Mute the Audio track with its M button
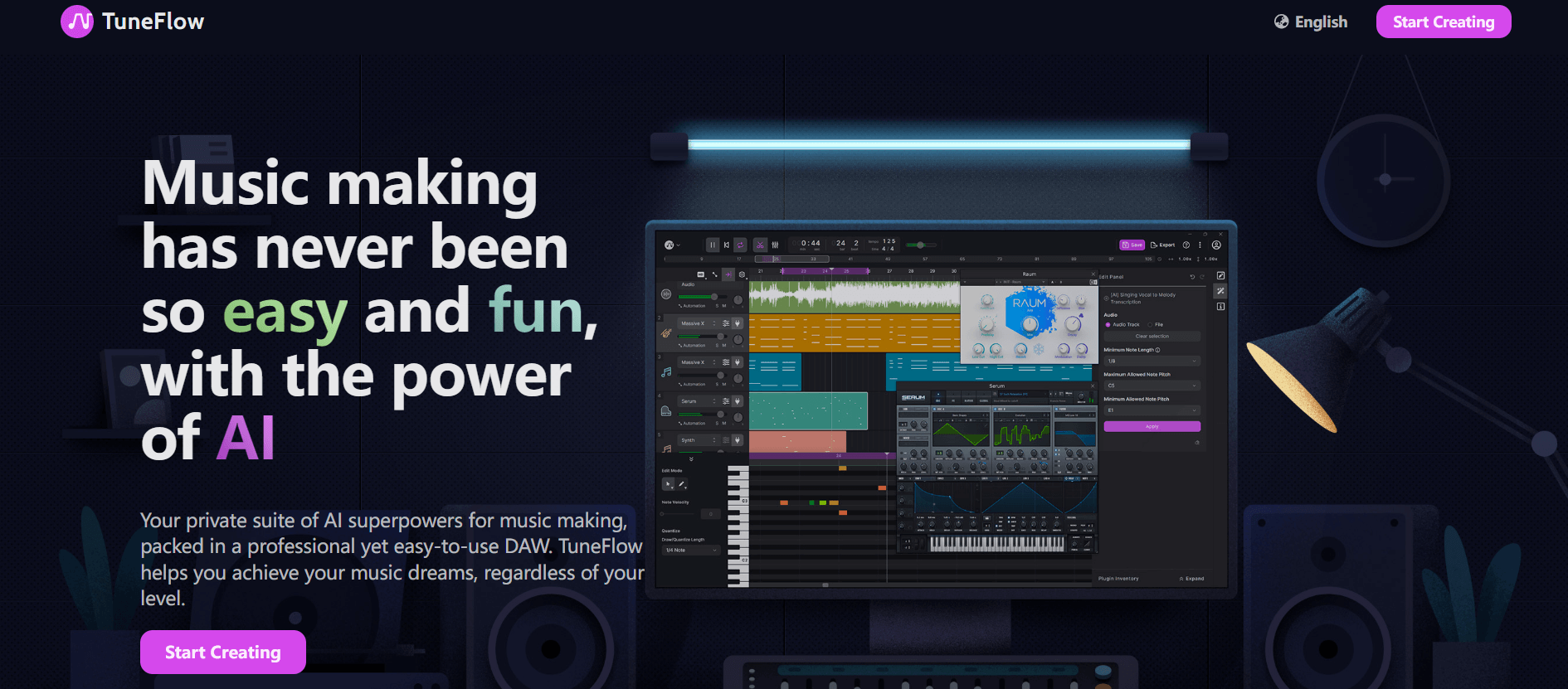 [x=724, y=306]
